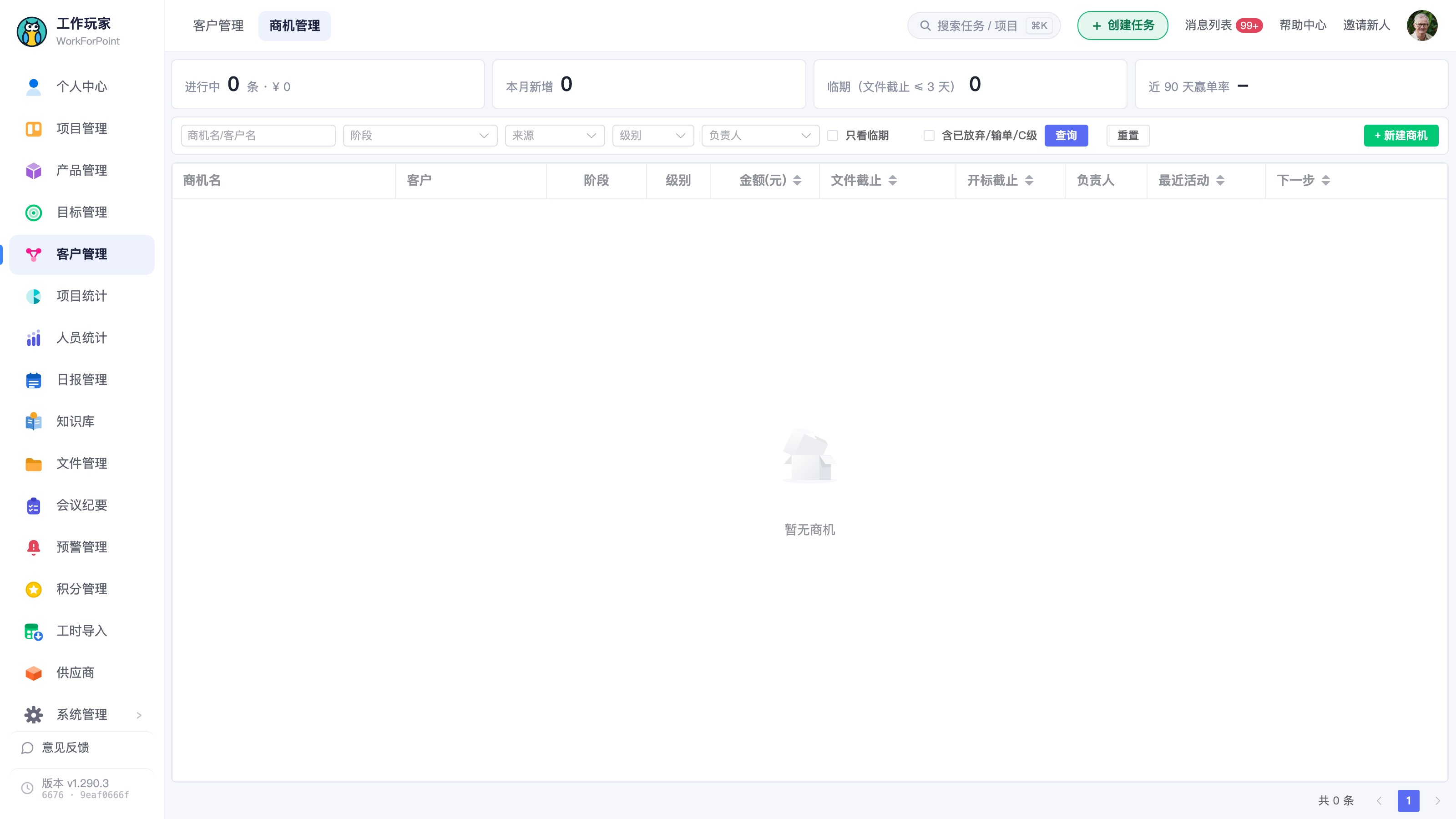
Task: Click the 创建任务 button
Action: [x=1122, y=25]
